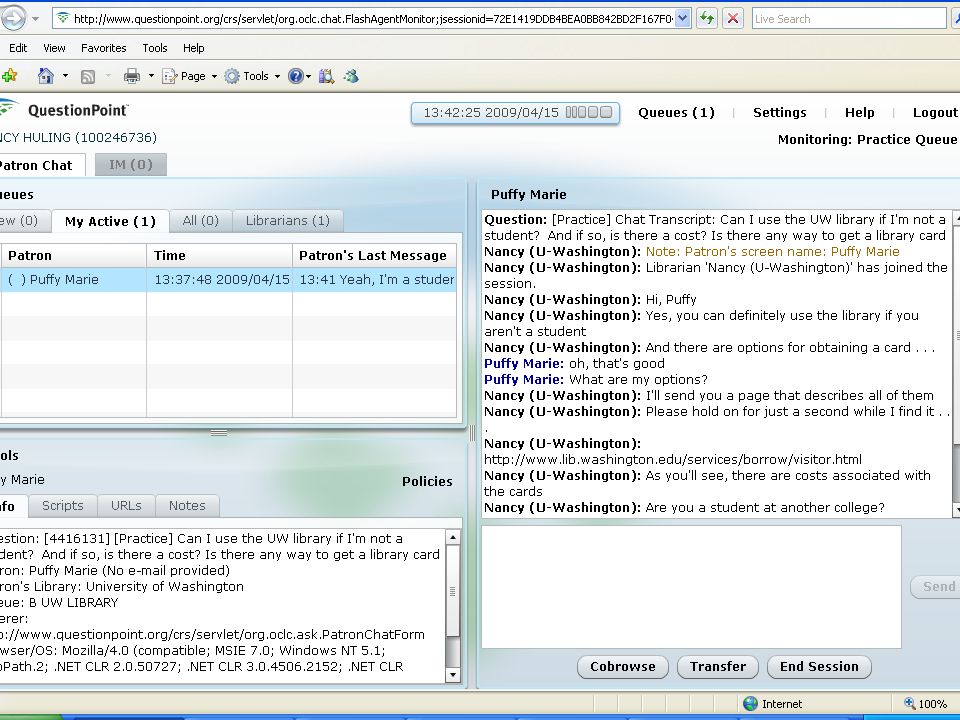Click the Logout link
960x720 pixels.
point(935,113)
